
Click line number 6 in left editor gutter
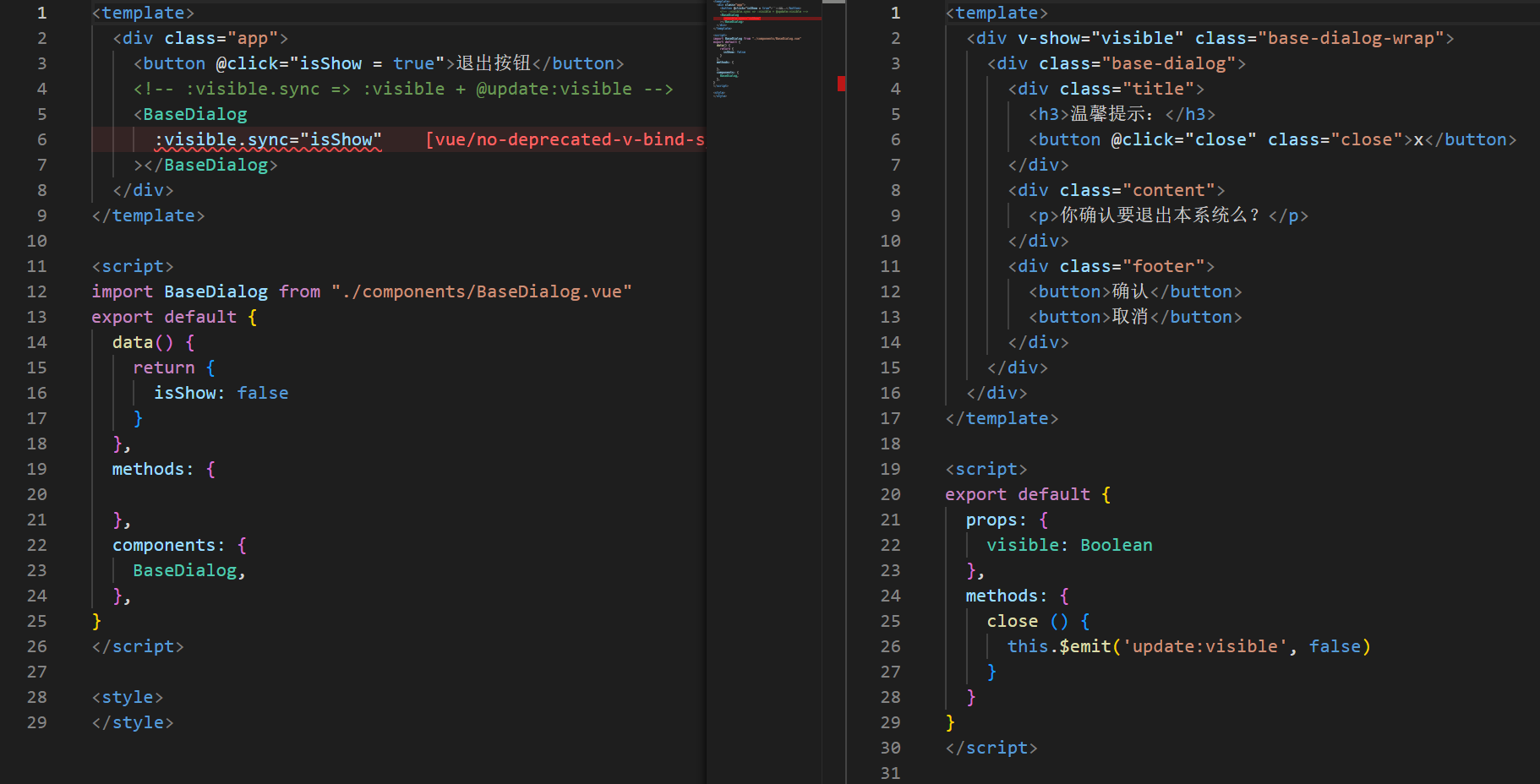coord(42,139)
